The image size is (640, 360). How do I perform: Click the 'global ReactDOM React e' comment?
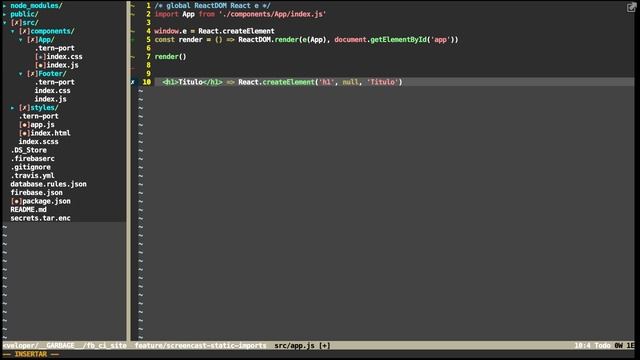pos(212,6)
